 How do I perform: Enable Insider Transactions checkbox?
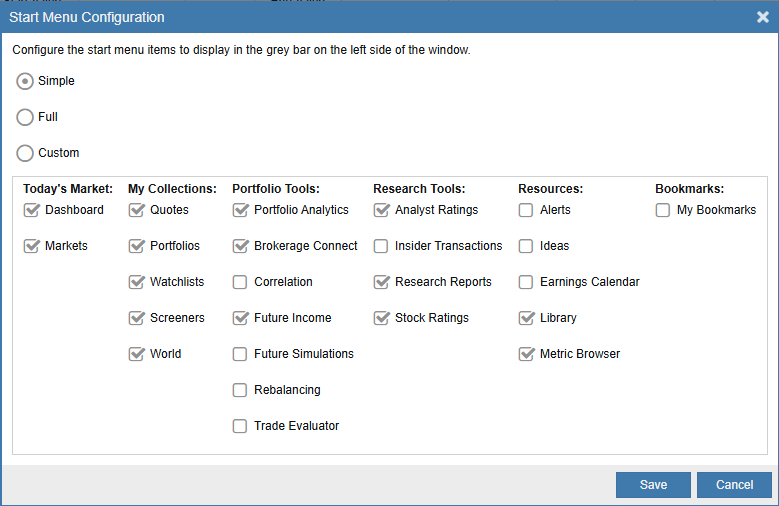click(381, 246)
